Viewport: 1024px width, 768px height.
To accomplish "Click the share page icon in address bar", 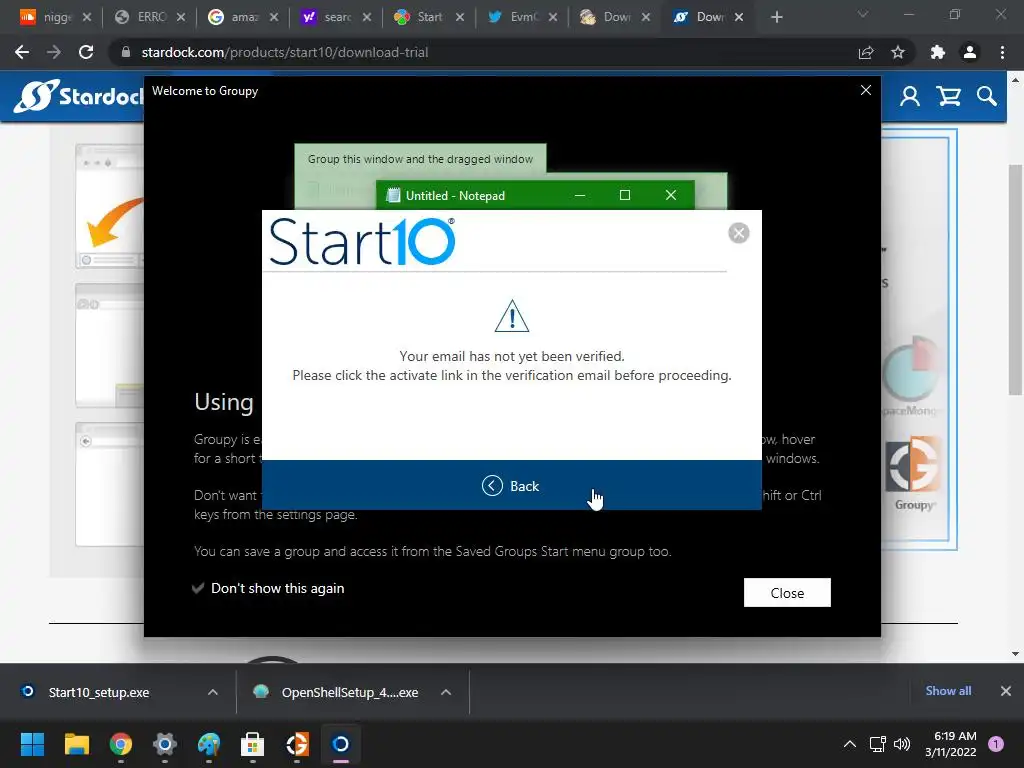I will click(866, 52).
